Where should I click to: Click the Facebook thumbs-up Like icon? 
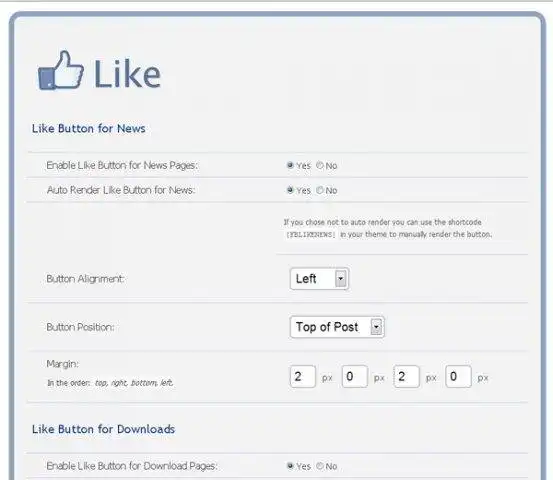tap(61, 71)
